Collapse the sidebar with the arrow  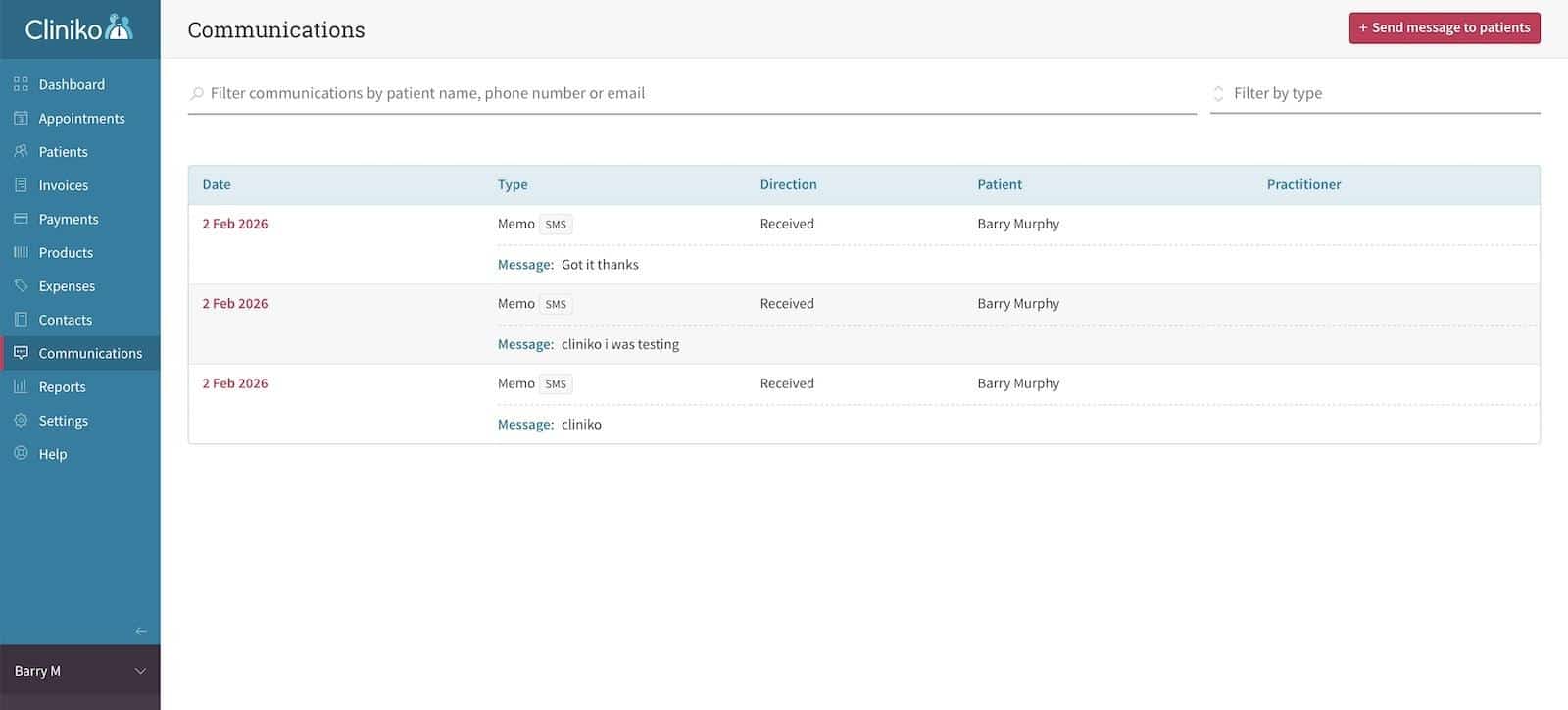(x=141, y=631)
